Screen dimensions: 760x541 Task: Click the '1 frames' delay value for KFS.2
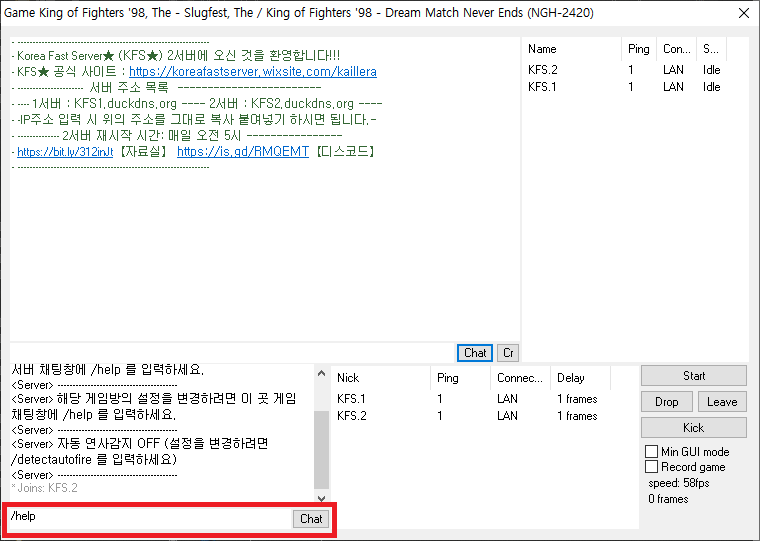[x=577, y=416]
